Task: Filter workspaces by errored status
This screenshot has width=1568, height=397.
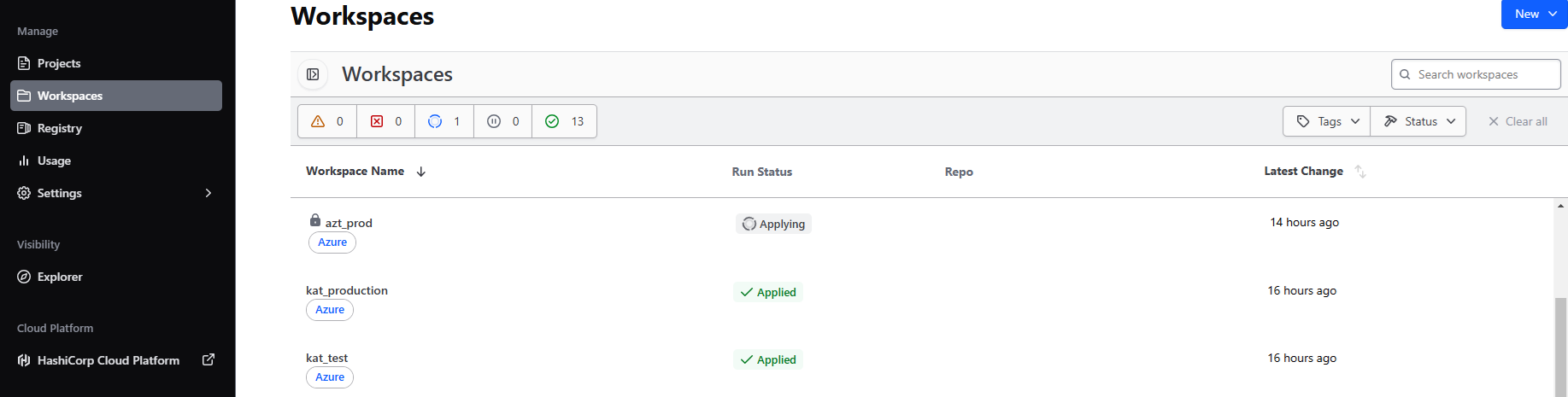Action: 385,121
